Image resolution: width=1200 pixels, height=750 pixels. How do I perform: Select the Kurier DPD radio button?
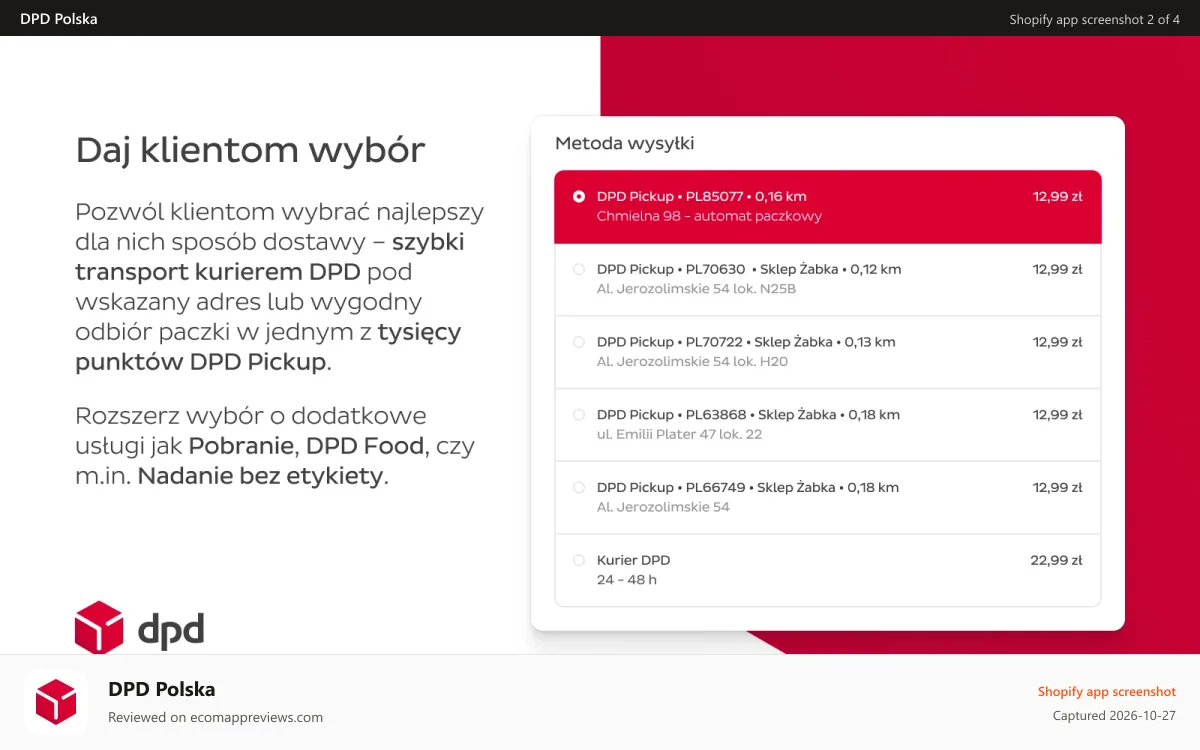579,560
